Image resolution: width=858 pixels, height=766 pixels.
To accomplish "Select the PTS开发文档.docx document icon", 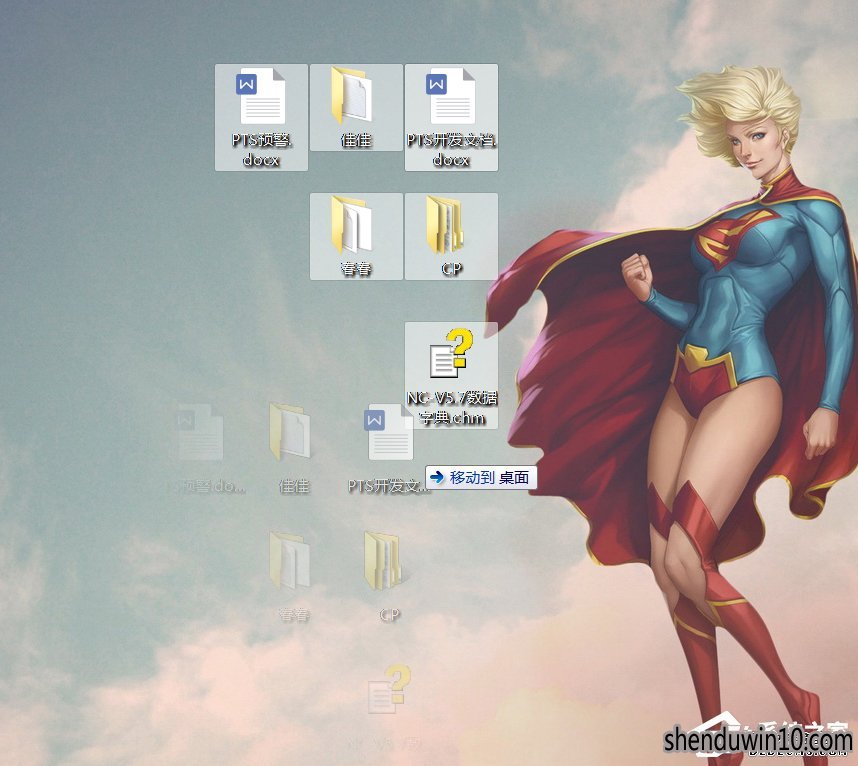I will pyautogui.click(x=450, y=96).
